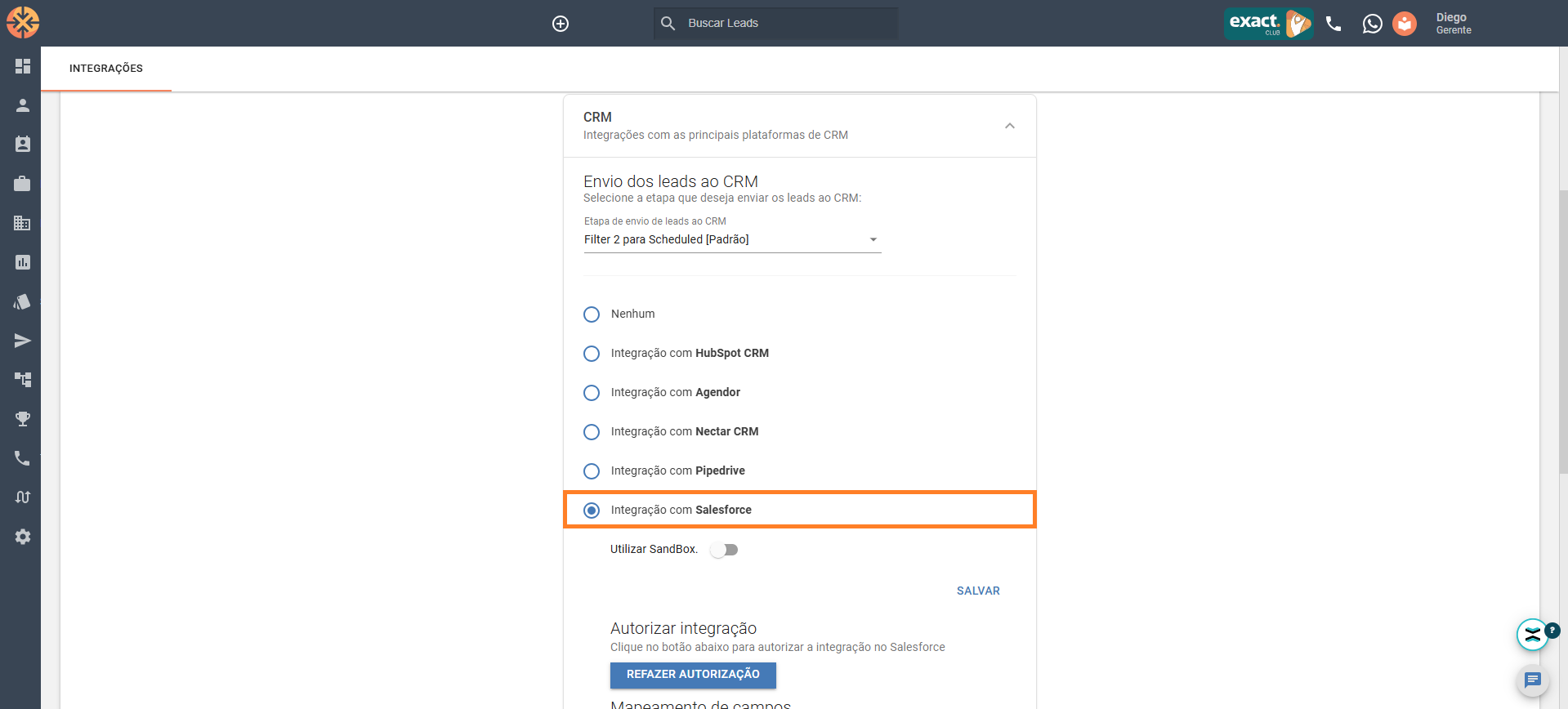1568x709 pixels.
Task: Click the page vertical scrollbar
Action: (1563, 332)
